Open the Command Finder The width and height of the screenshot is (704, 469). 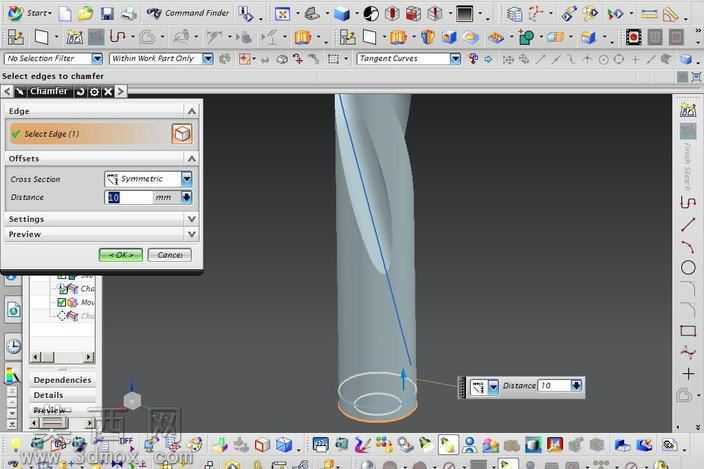(x=189, y=13)
